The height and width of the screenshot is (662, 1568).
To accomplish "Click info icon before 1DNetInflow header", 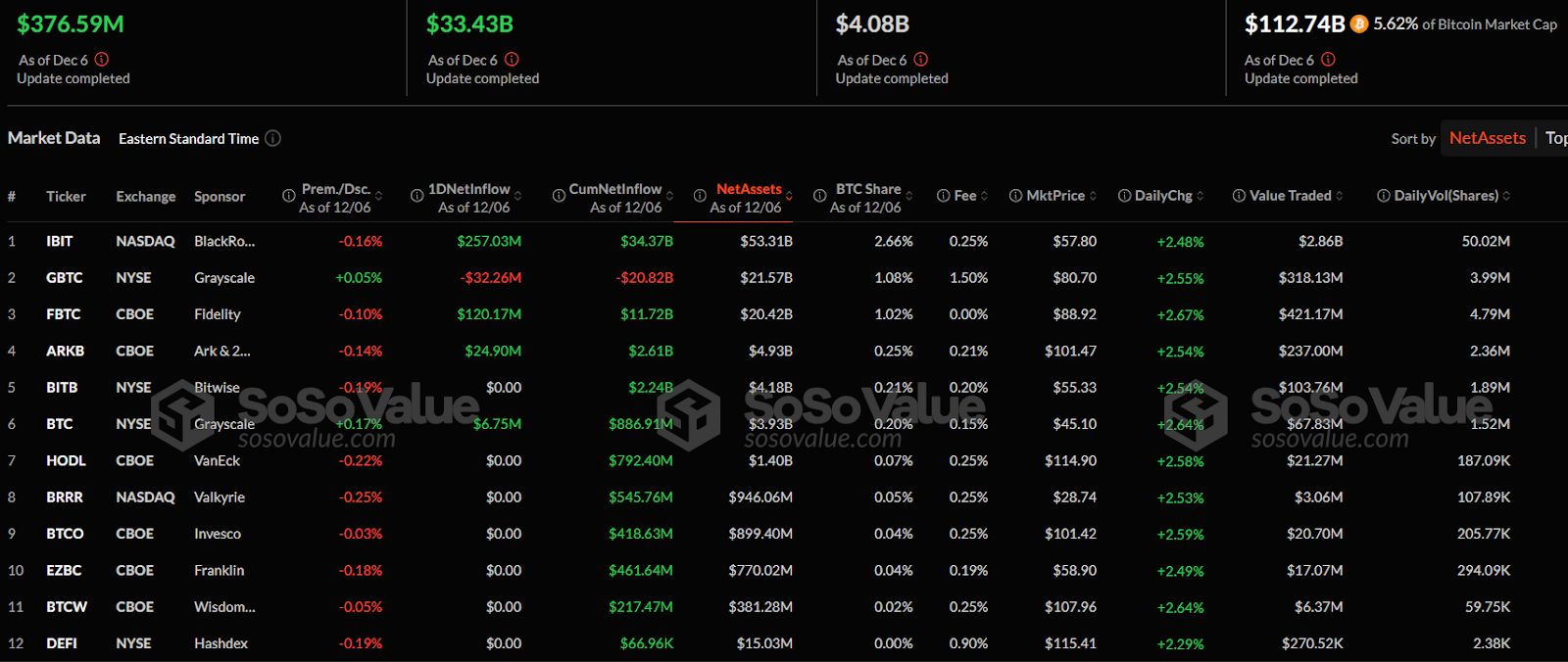I will 416,196.
